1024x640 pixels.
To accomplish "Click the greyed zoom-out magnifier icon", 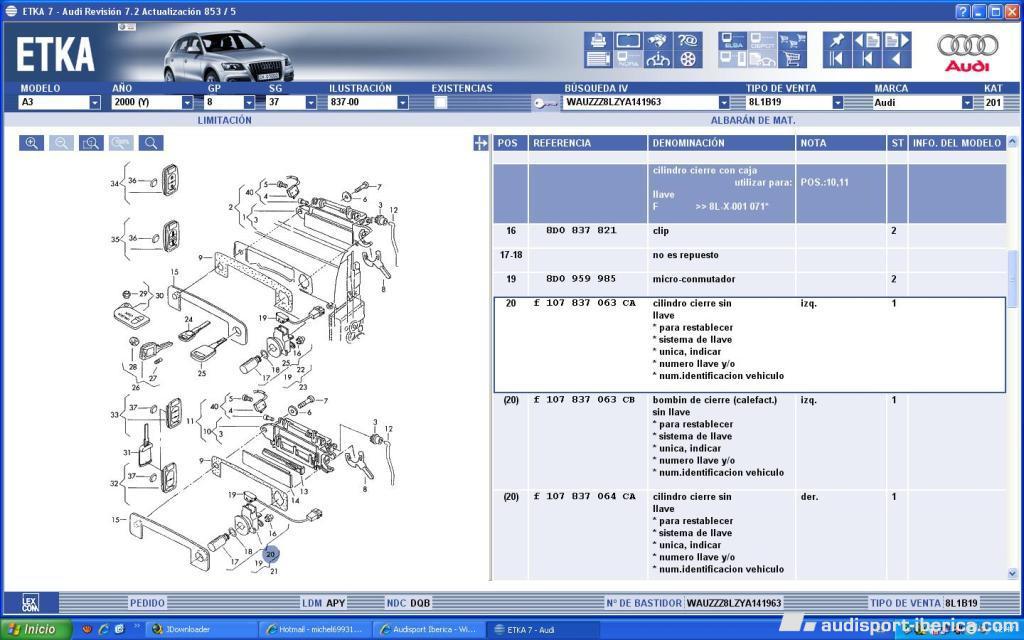I will pos(61,143).
